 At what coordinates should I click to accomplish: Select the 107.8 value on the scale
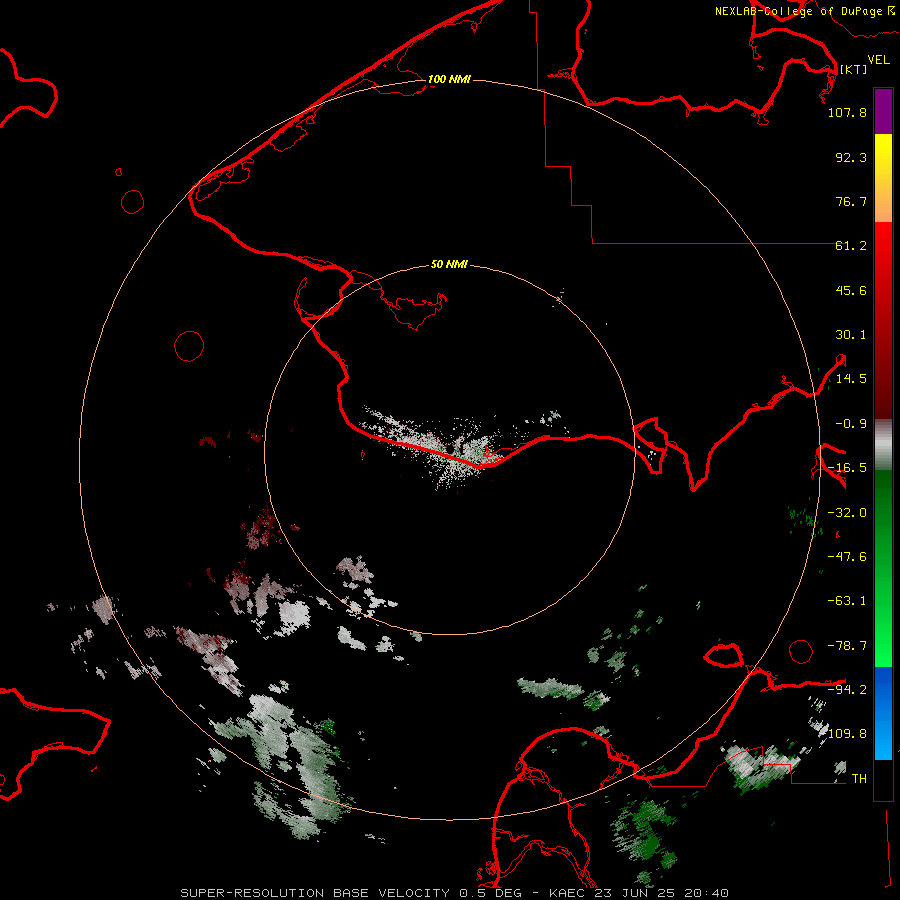click(847, 112)
